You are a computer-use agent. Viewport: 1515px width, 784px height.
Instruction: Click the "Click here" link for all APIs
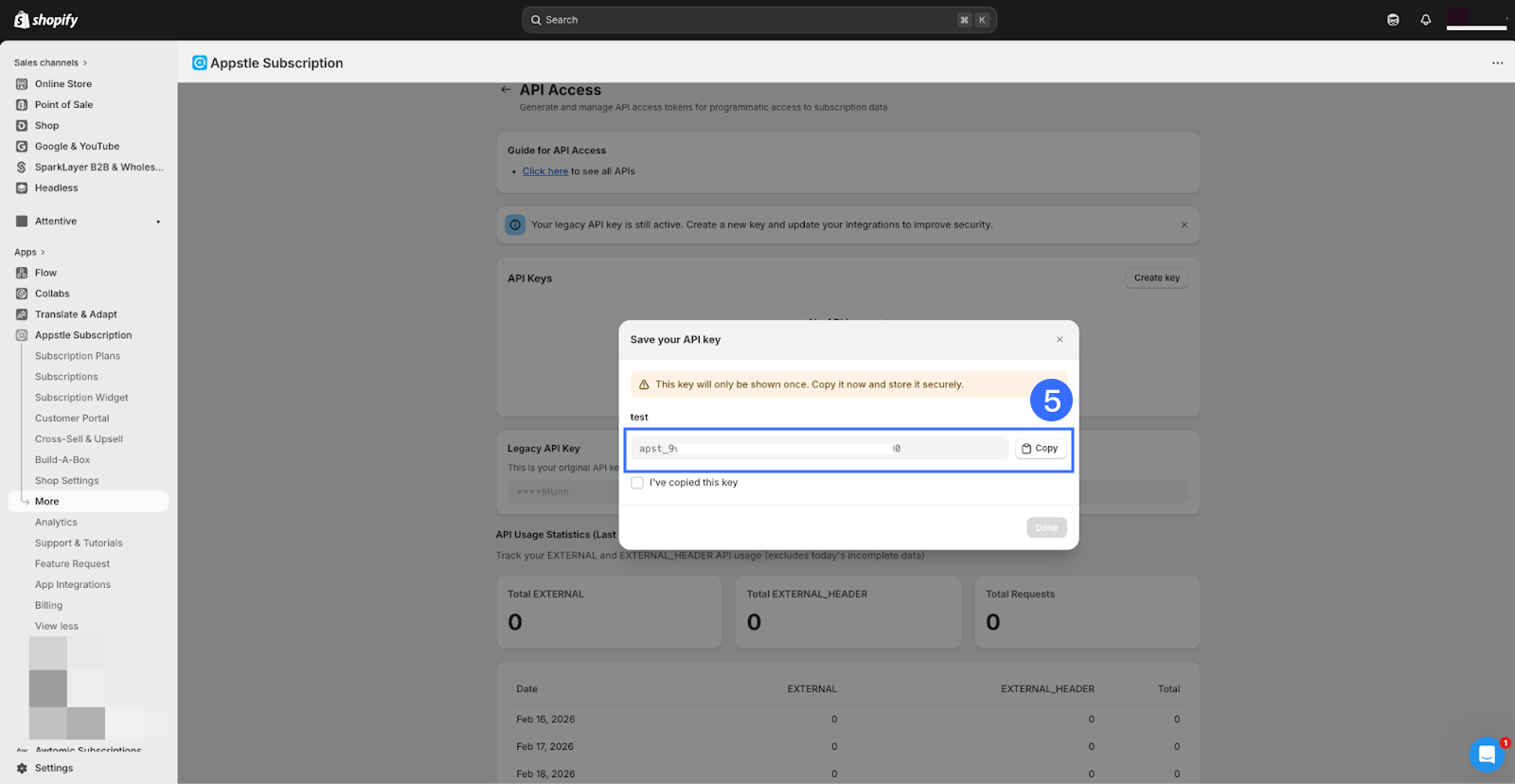(544, 171)
